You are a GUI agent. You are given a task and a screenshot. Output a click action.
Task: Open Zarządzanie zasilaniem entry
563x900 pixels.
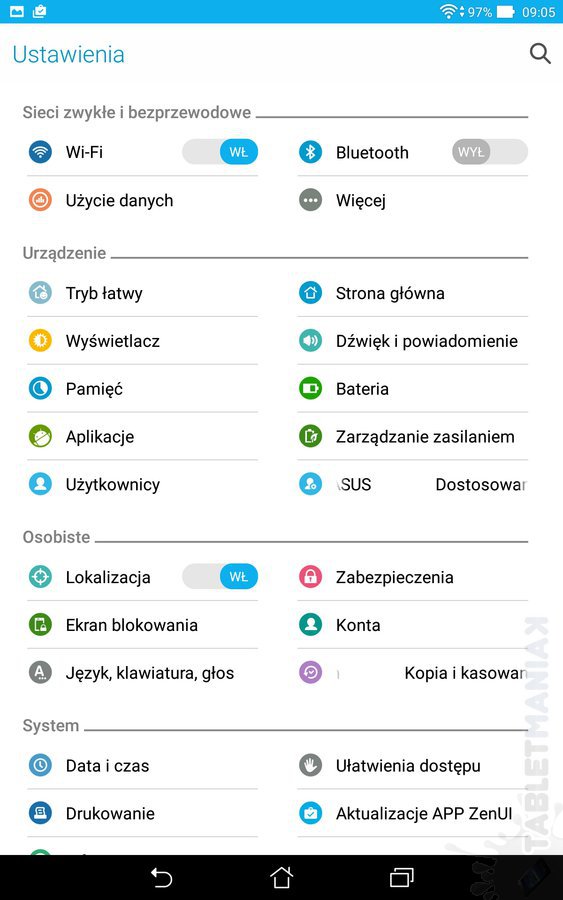point(412,436)
